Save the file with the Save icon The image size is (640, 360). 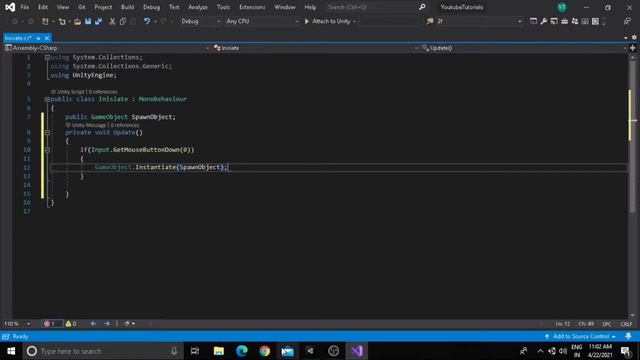[x=88, y=21]
